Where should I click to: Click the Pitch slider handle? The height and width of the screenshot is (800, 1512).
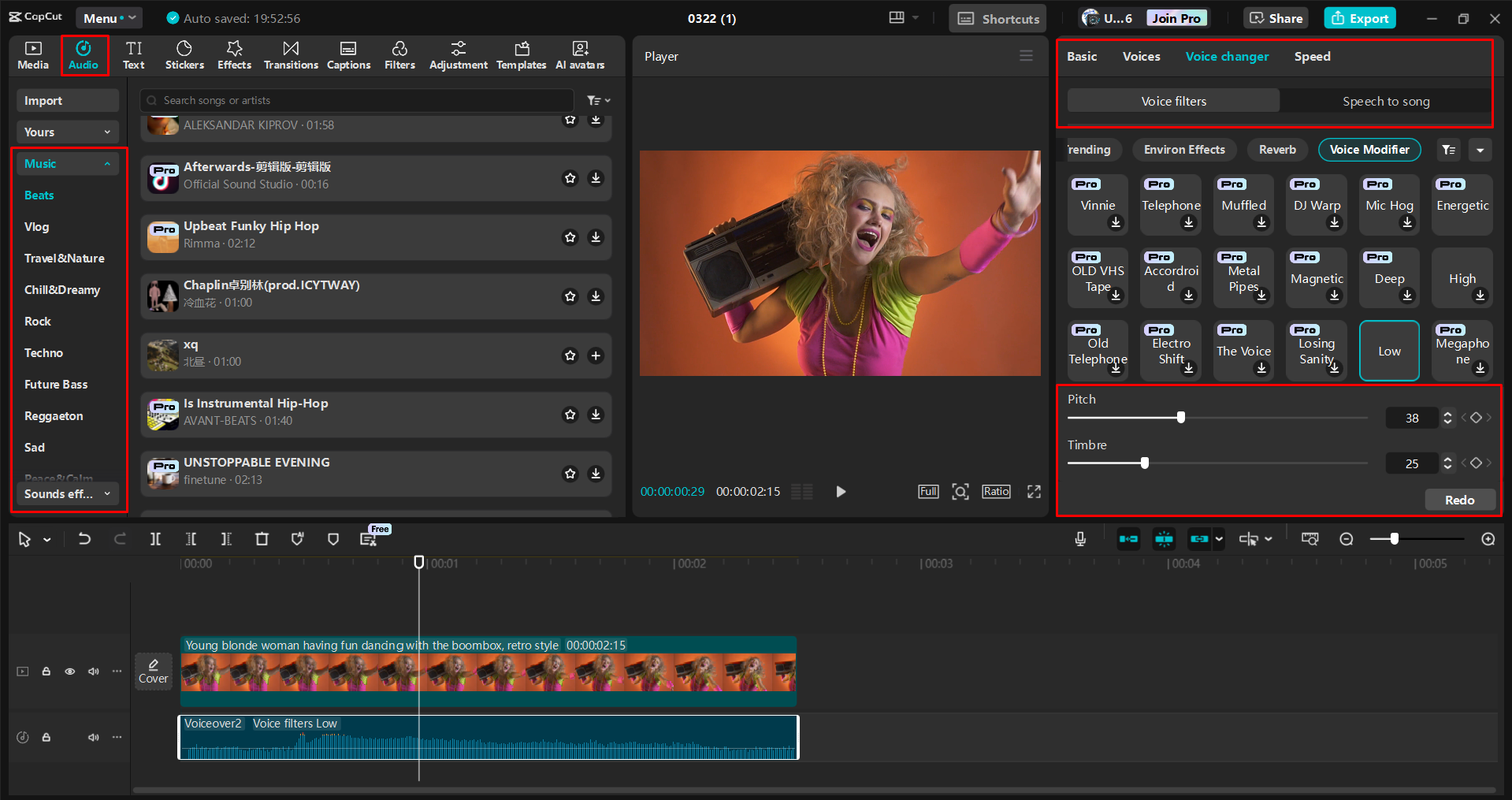(1180, 418)
